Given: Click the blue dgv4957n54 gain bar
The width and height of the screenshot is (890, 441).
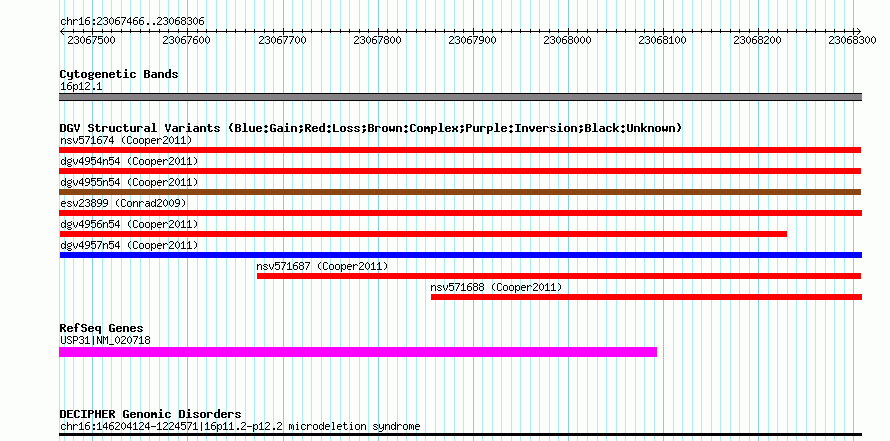Looking at the screenshot, I should pos(460,255).
